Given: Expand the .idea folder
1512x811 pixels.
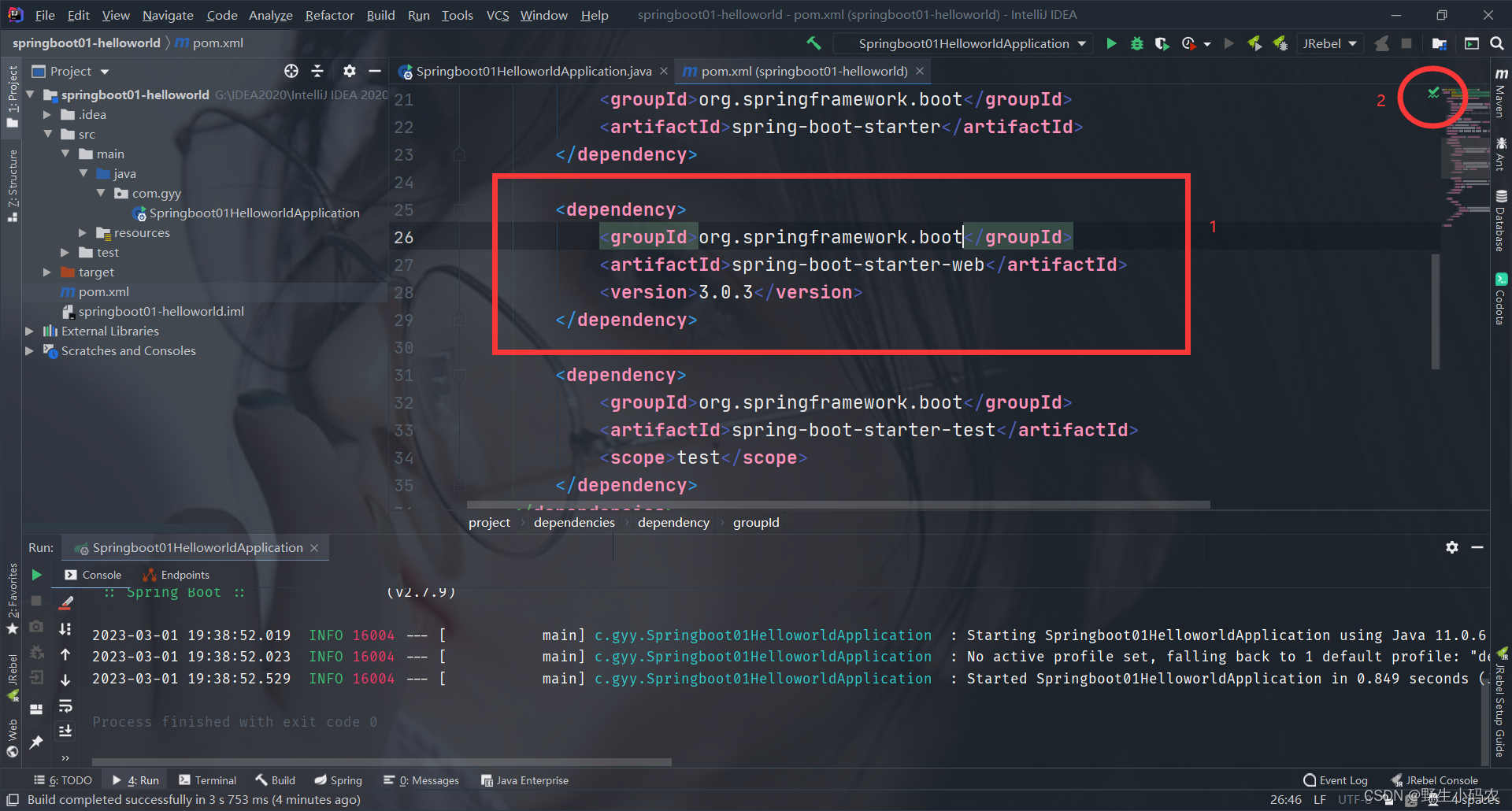Looking at the screenshot, I should pyautogui.click(x=47, y=114).
